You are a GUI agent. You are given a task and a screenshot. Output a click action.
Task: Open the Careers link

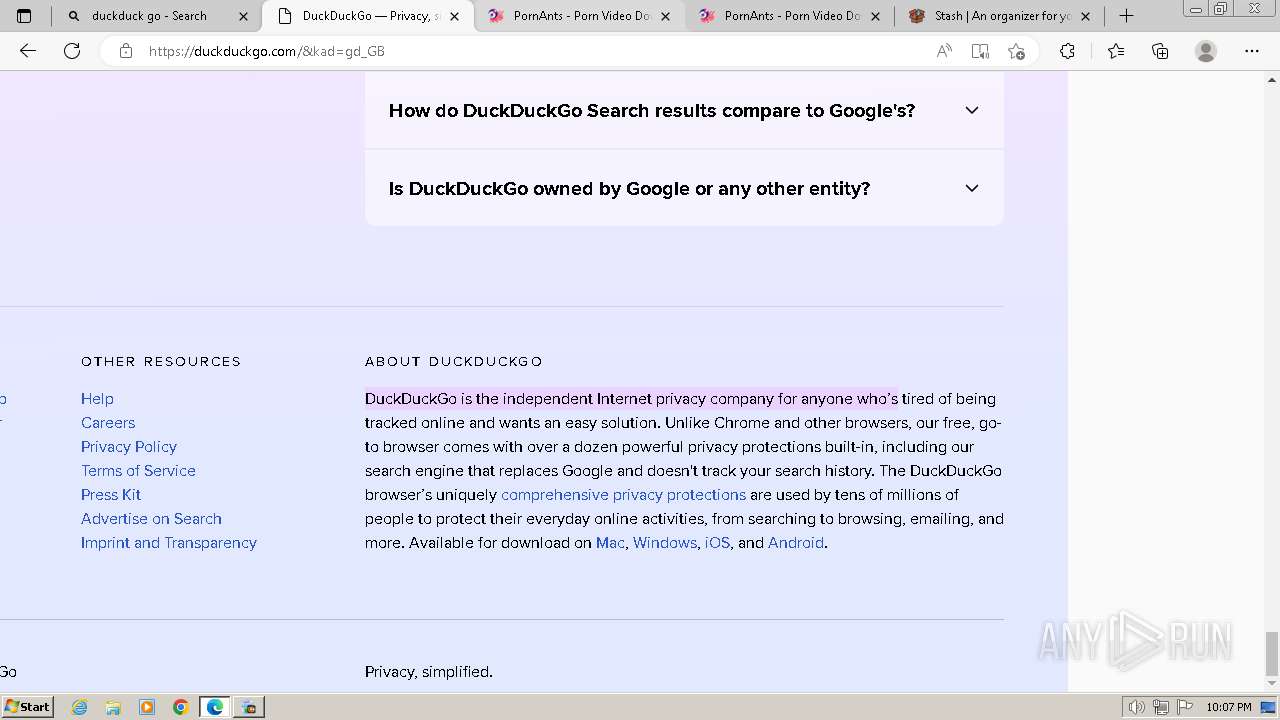108,422
